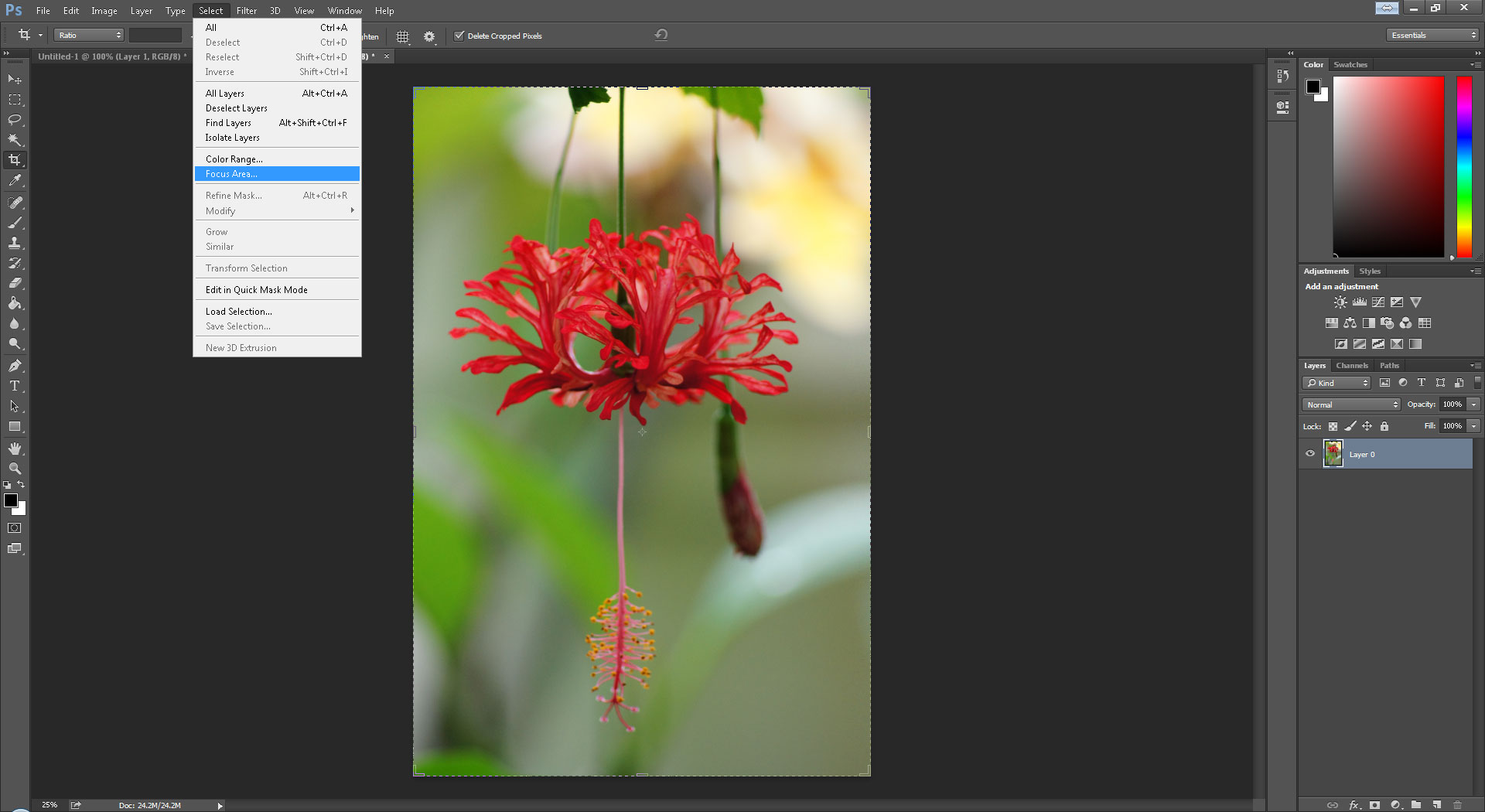
Task: Click the reset crop arrow icon
Action: tap(661, 35)
